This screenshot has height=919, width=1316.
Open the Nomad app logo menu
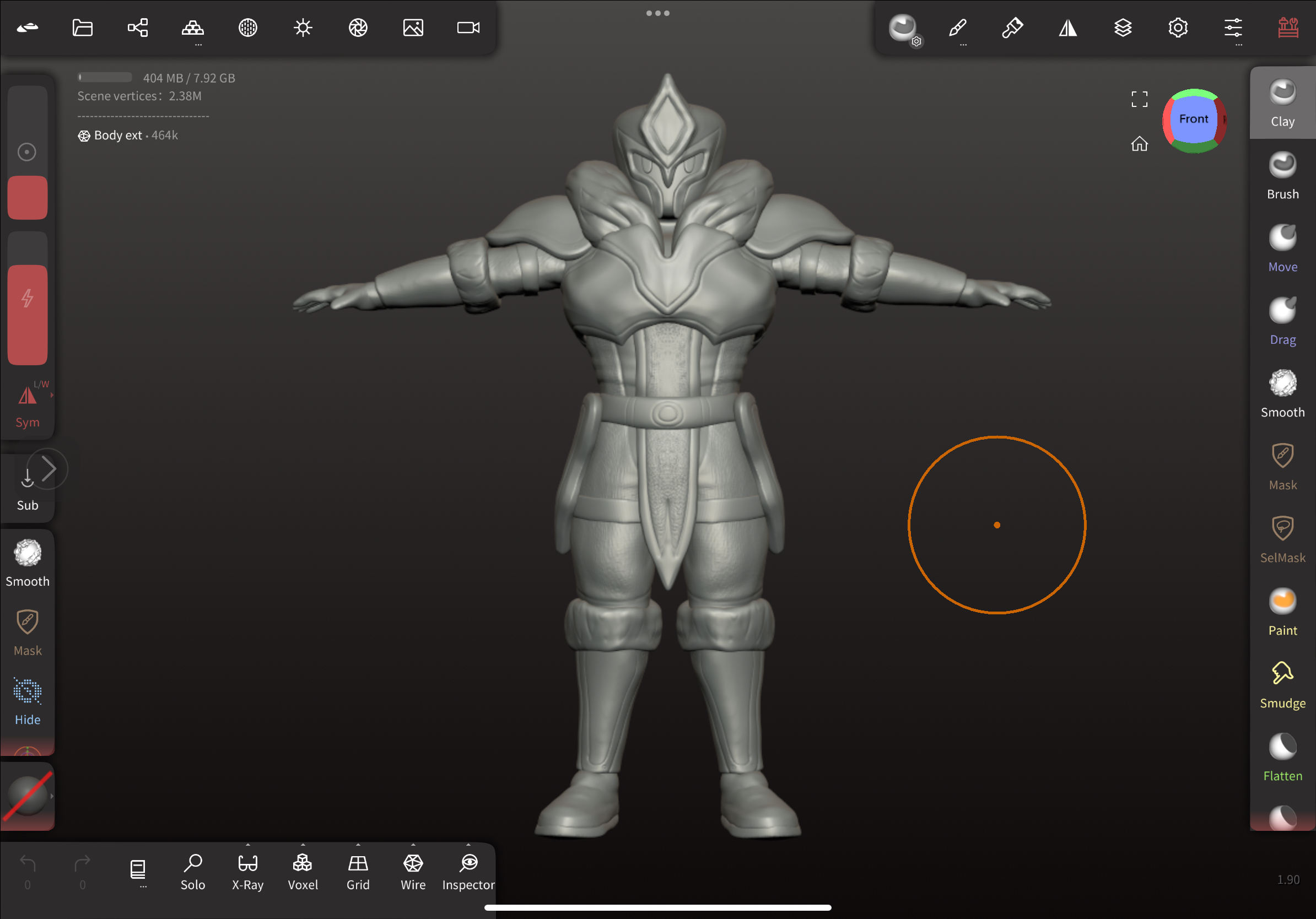click(28, 28)
